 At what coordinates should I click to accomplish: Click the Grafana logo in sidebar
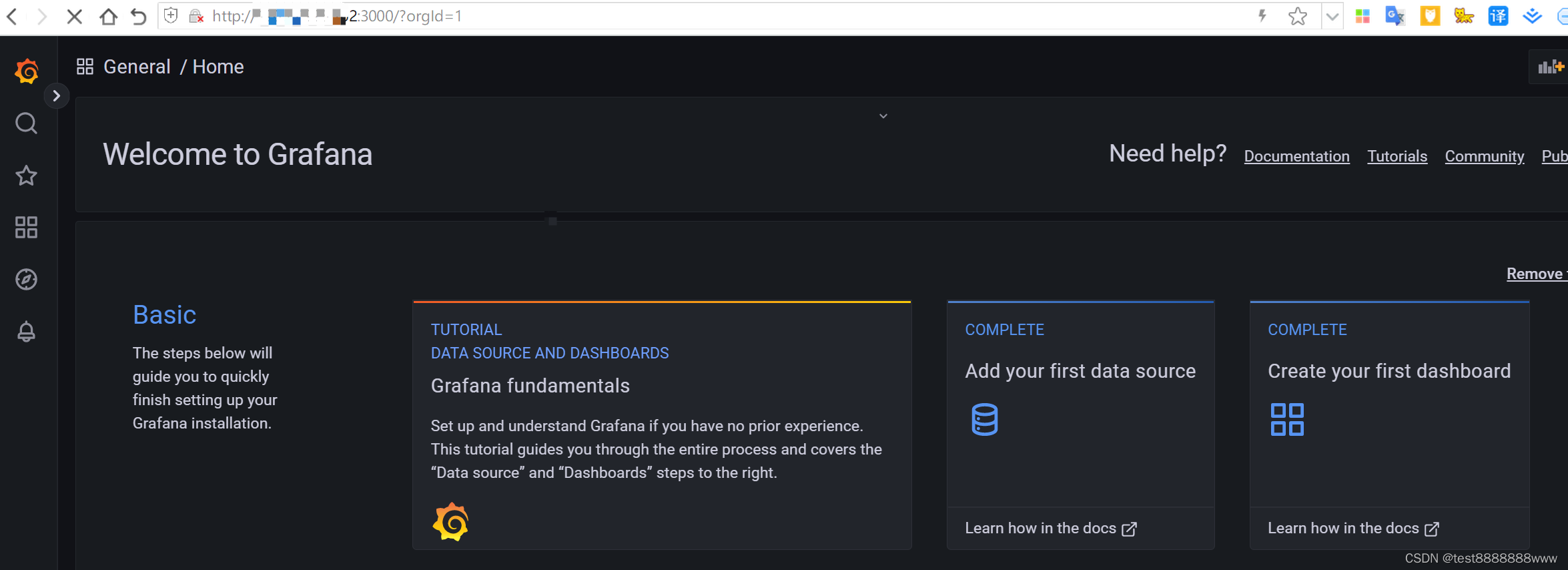click(27, 71)
